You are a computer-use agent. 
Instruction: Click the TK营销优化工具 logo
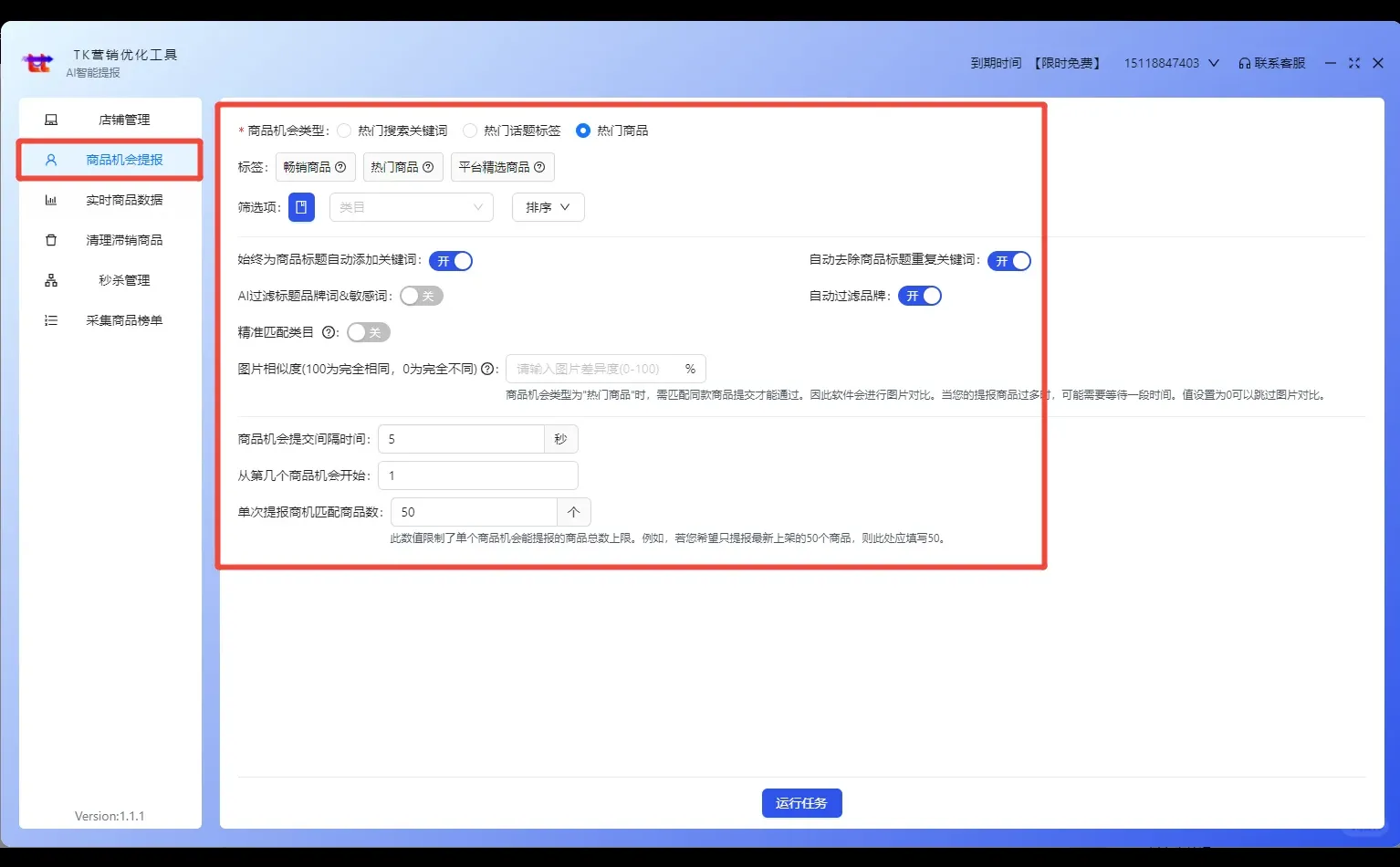(37, 62)
